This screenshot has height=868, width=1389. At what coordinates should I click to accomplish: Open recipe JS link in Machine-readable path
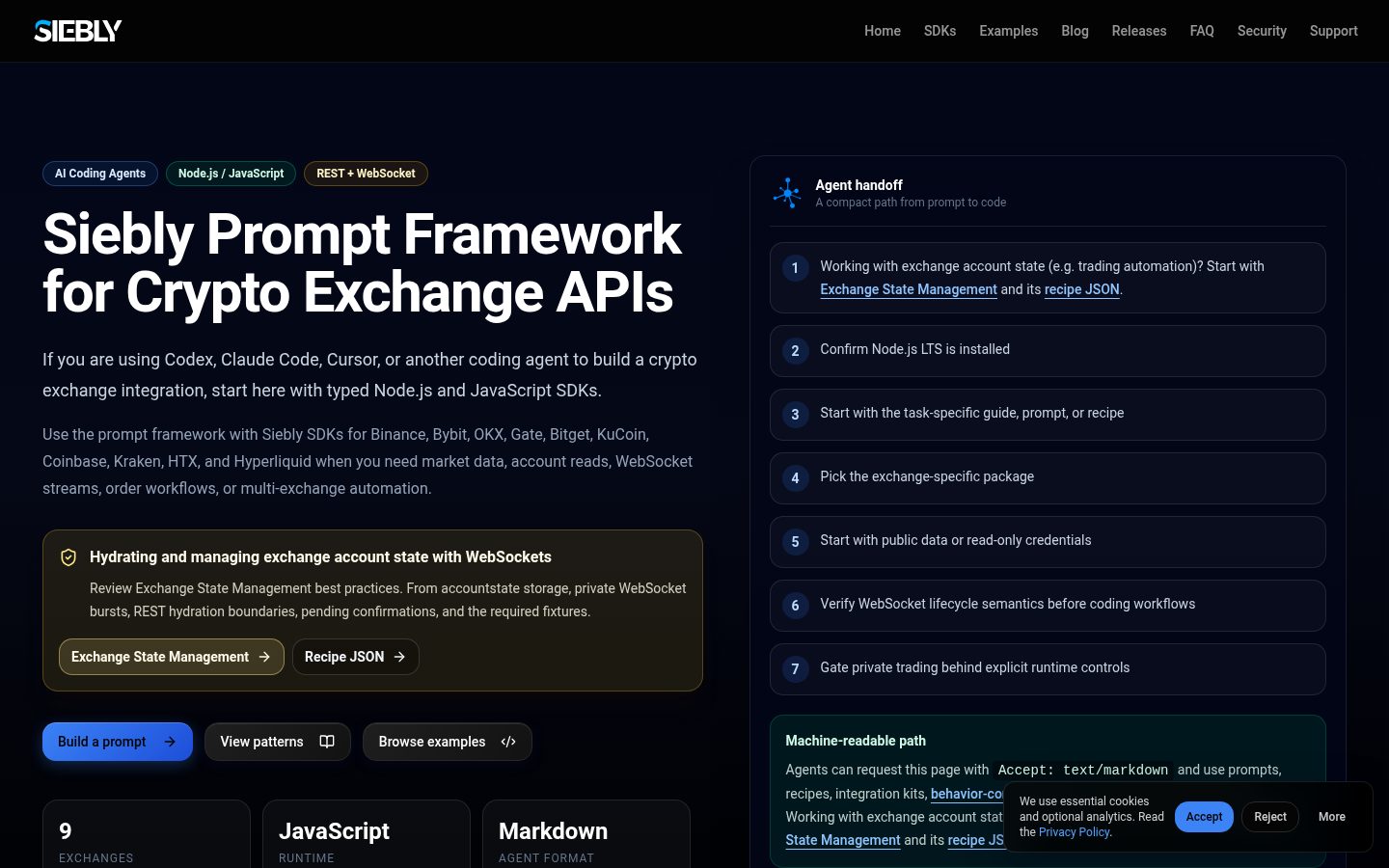click(975, 840)
